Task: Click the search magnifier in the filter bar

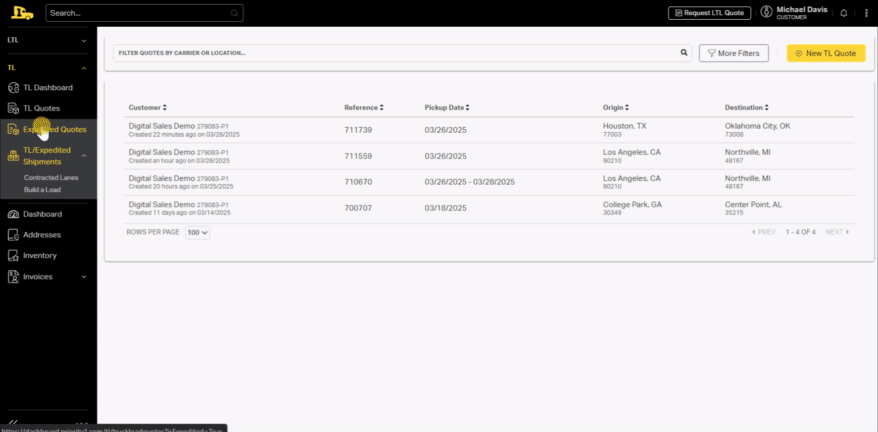Action: (x=684, y=52)
